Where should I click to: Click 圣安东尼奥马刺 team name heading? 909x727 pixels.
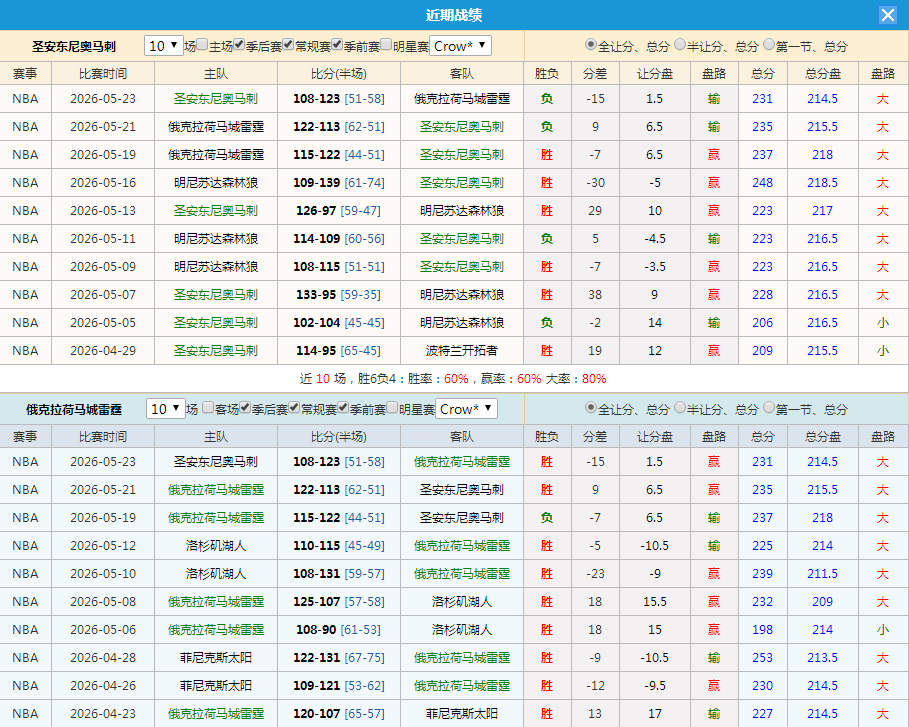74,46
